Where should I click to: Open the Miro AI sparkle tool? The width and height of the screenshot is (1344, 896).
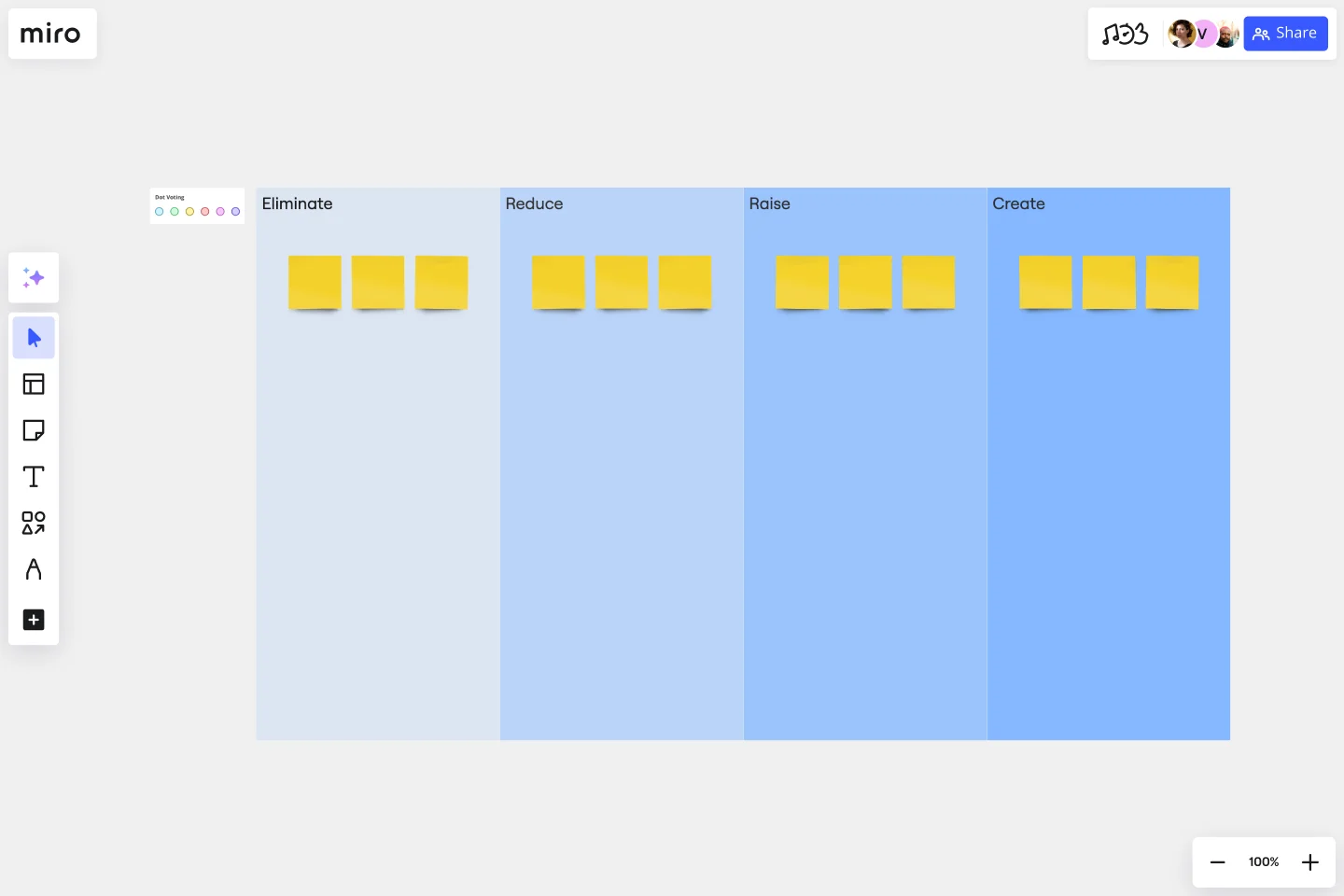34,278
